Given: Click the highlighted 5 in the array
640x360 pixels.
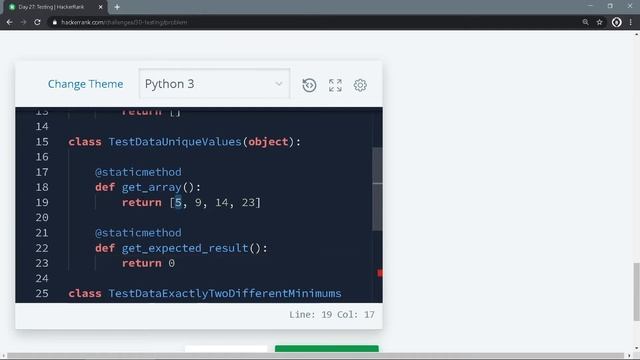Looking at the screenshot, I should pyautogui.click(x=178, y=202).
